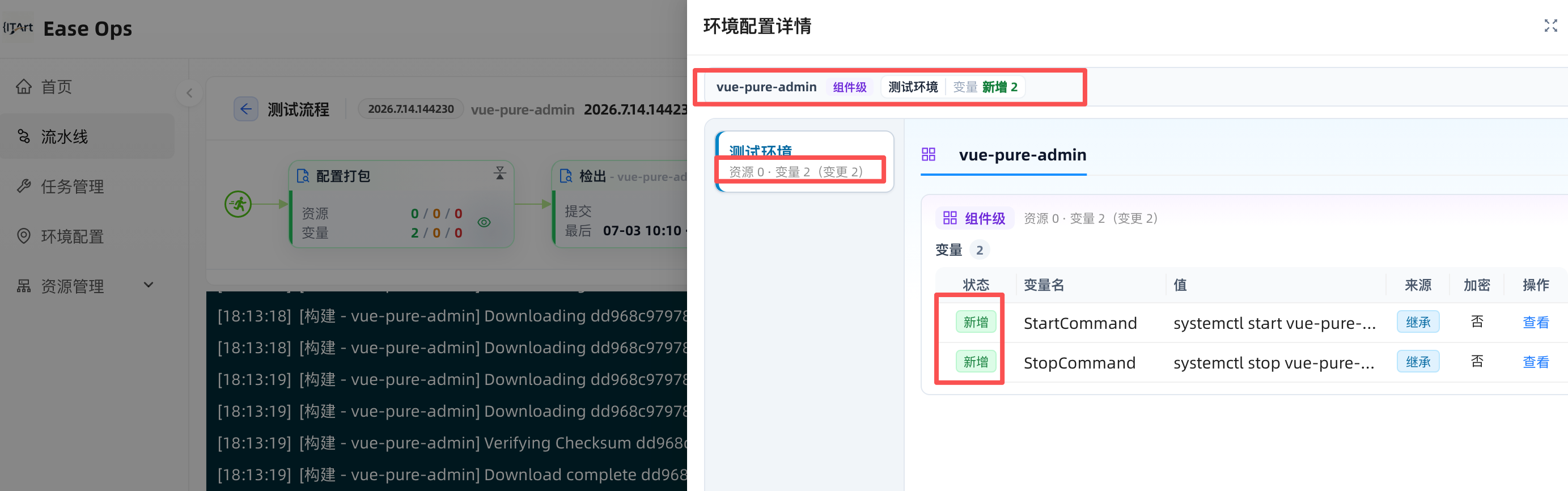Click 状态 column header
The width and height of the screenshot is (1568, 491).
(x=976, y=285)
